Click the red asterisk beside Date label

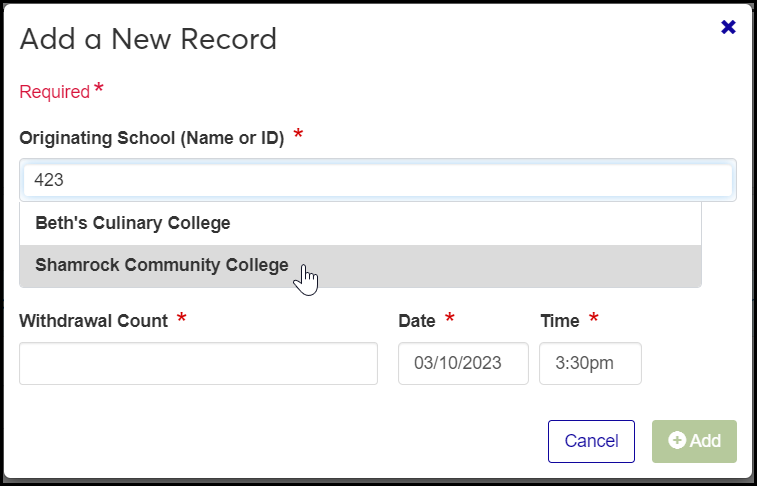coord(450,319)
